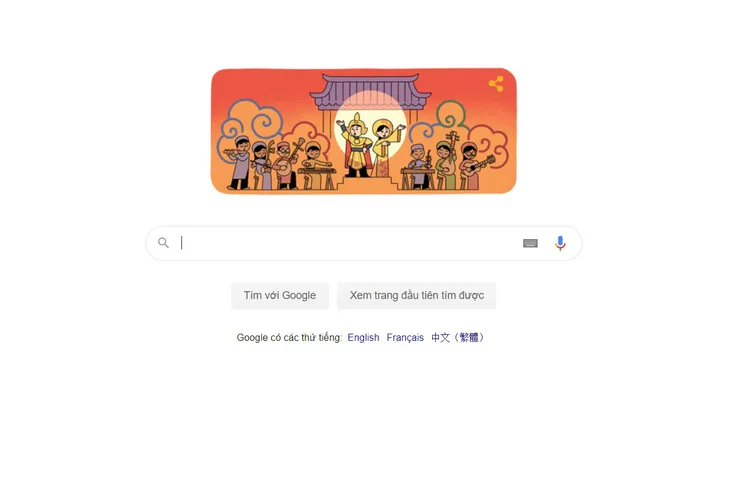Viewport: 740px width, 477px height.
Task: Start voice search with the microphone icon
Action: coord(560,243)
